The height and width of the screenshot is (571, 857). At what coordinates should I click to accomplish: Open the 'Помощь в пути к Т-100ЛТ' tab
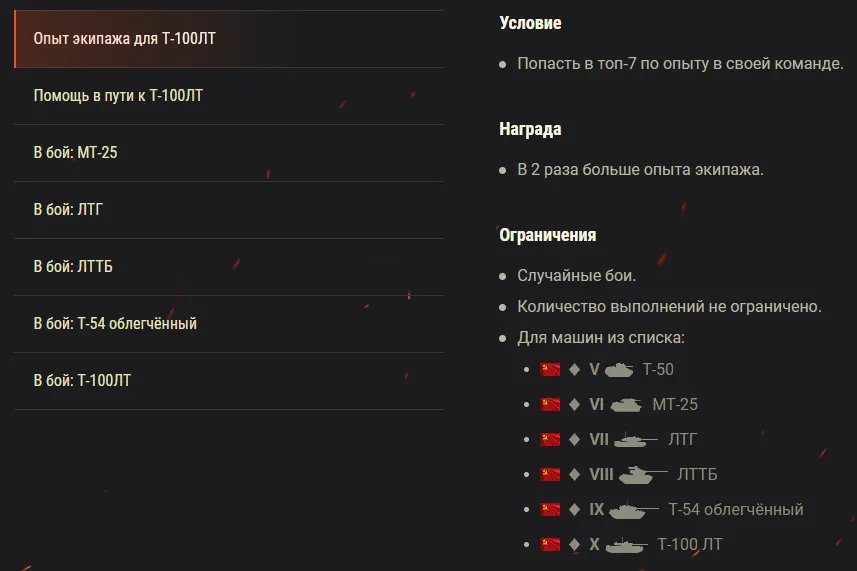228,96
